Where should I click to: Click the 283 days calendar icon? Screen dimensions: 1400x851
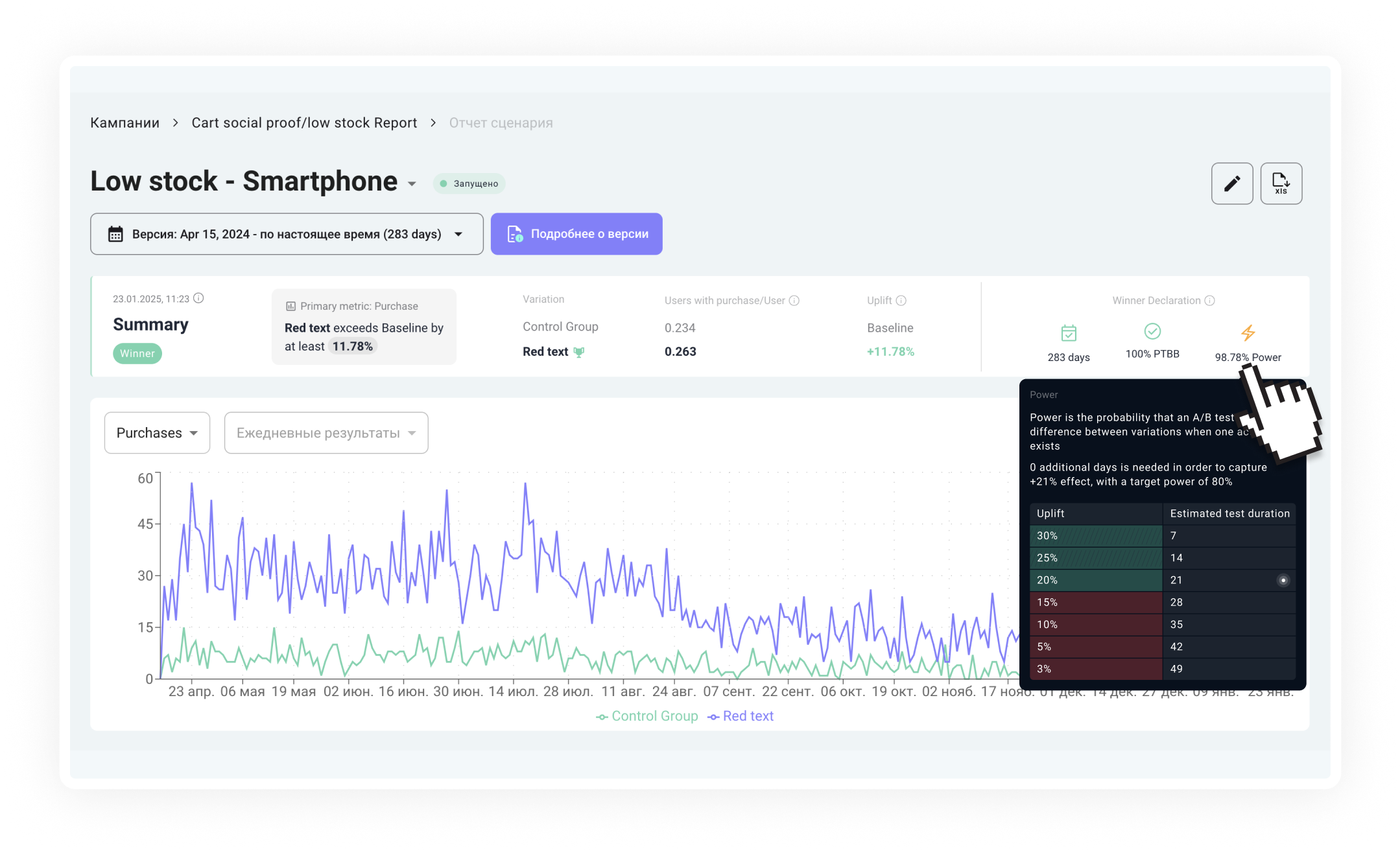coord(1069,334)
